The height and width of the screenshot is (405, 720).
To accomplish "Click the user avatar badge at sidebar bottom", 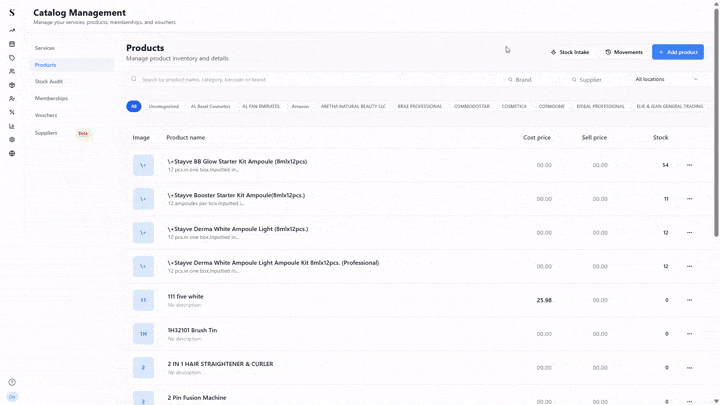I will pyautogui.click(x=12, y=397).
